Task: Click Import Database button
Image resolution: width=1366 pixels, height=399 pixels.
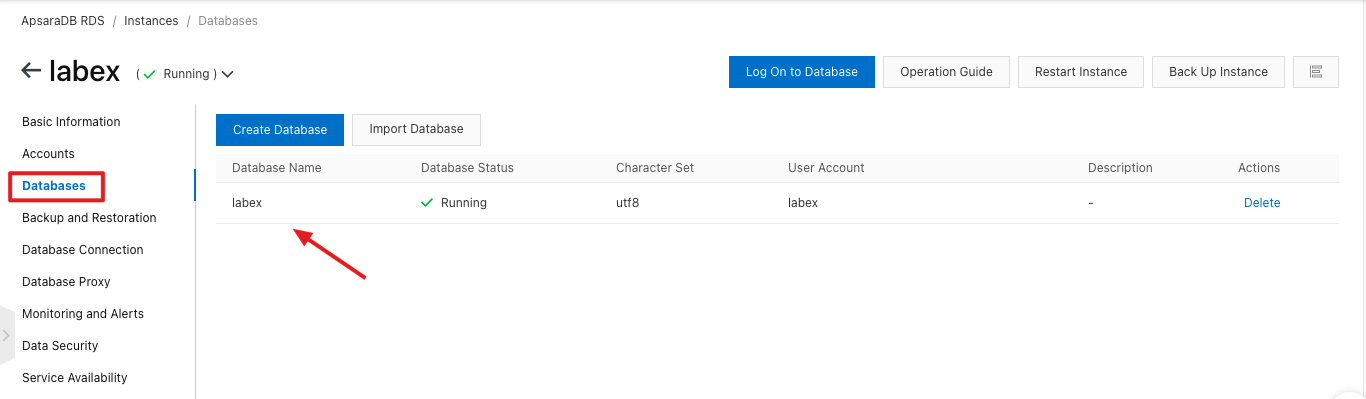Action: (x=416, y=130)
